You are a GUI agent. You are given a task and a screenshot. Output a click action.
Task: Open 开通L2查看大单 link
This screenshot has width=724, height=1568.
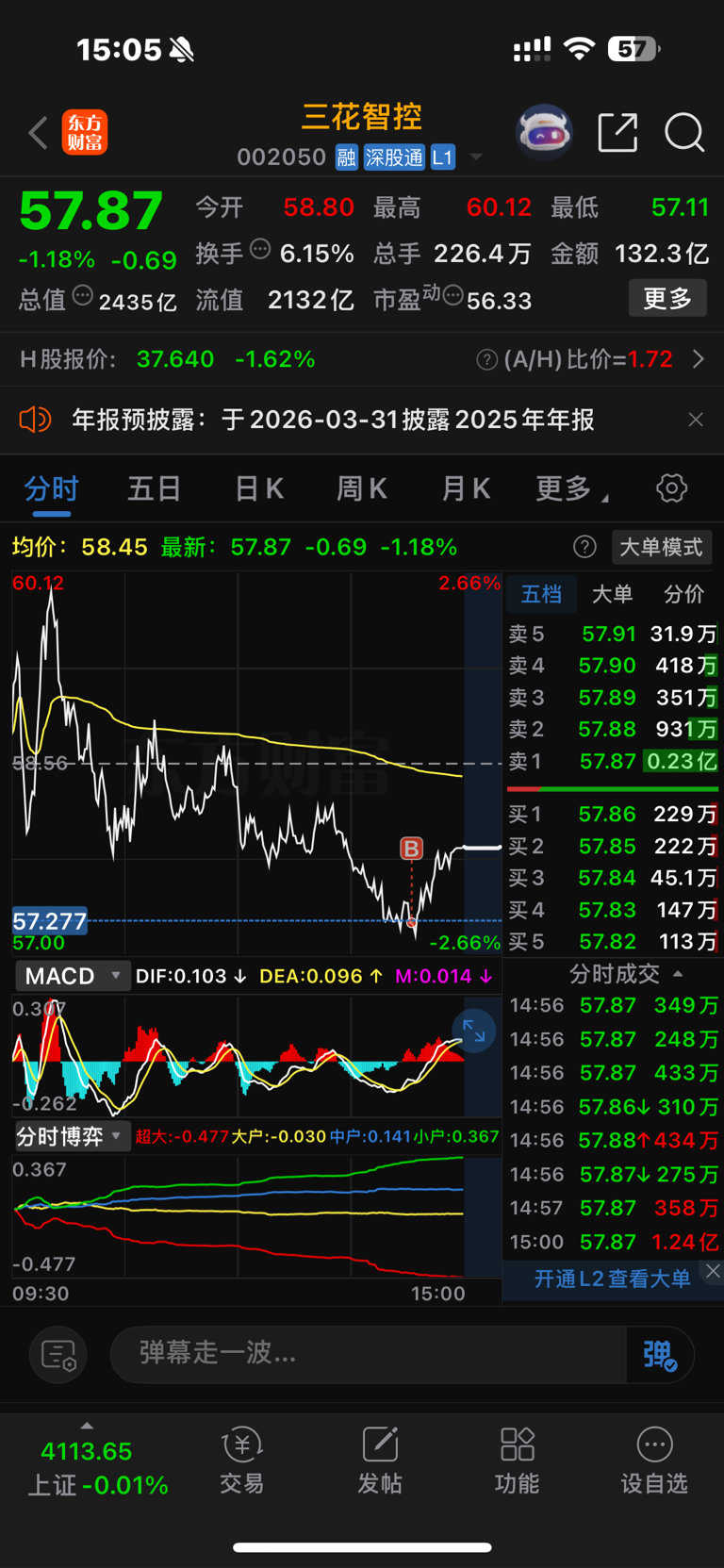(x=612, y=1279)
